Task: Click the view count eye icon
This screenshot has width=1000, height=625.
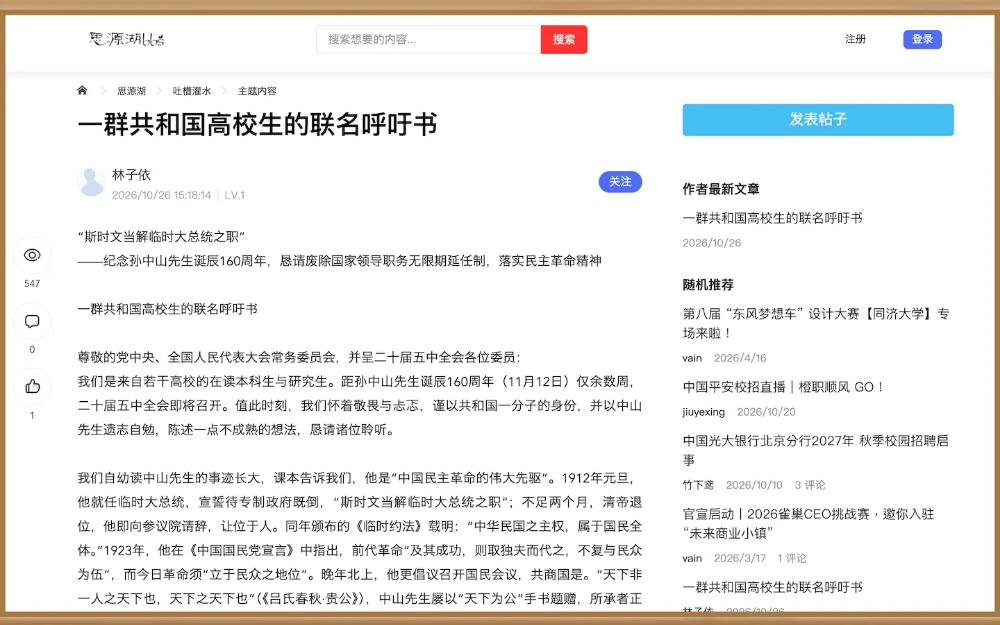Action: click(32, 255)
